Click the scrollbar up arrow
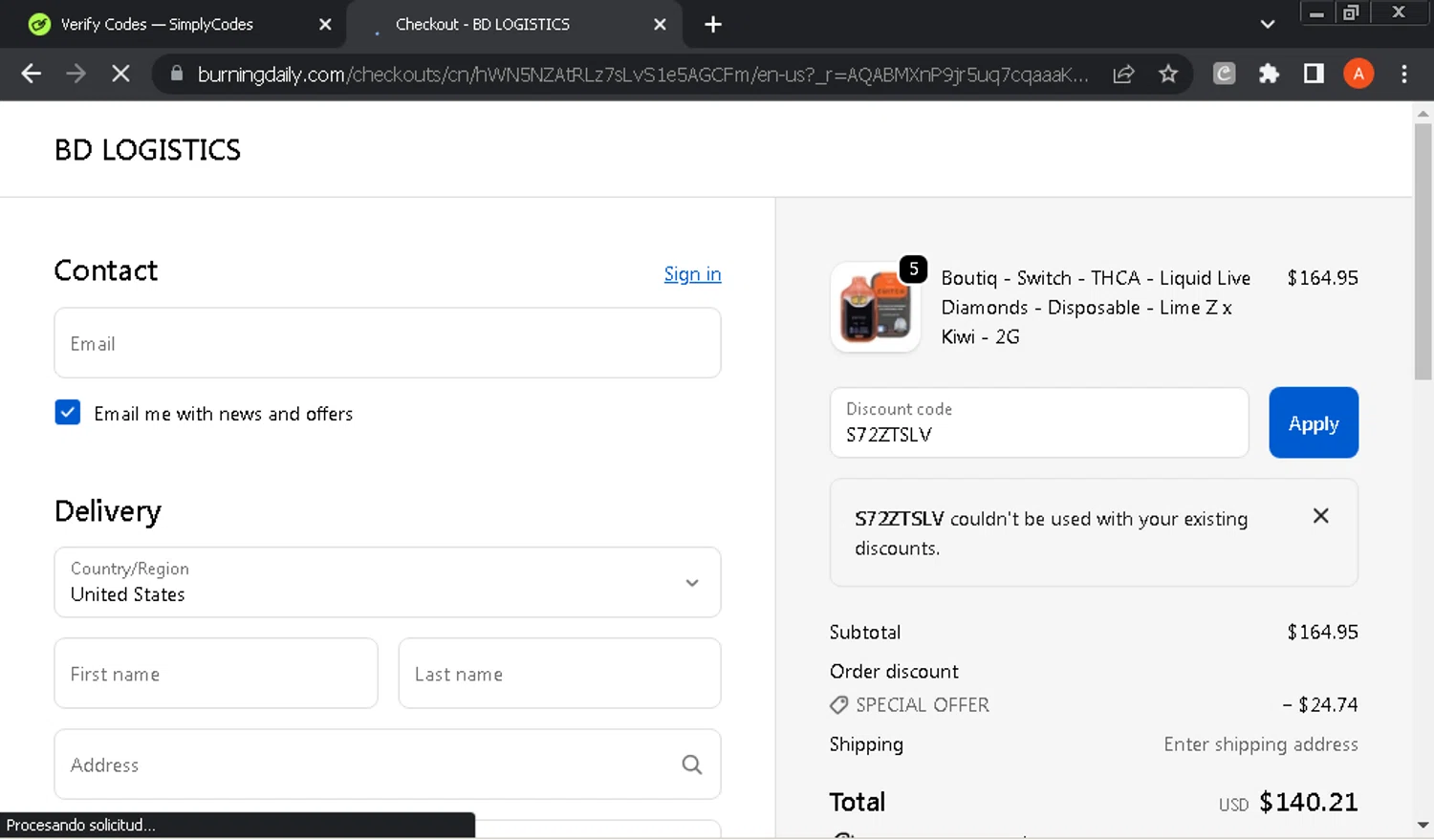This screenshot has height=840, width=1434. 1423,114
